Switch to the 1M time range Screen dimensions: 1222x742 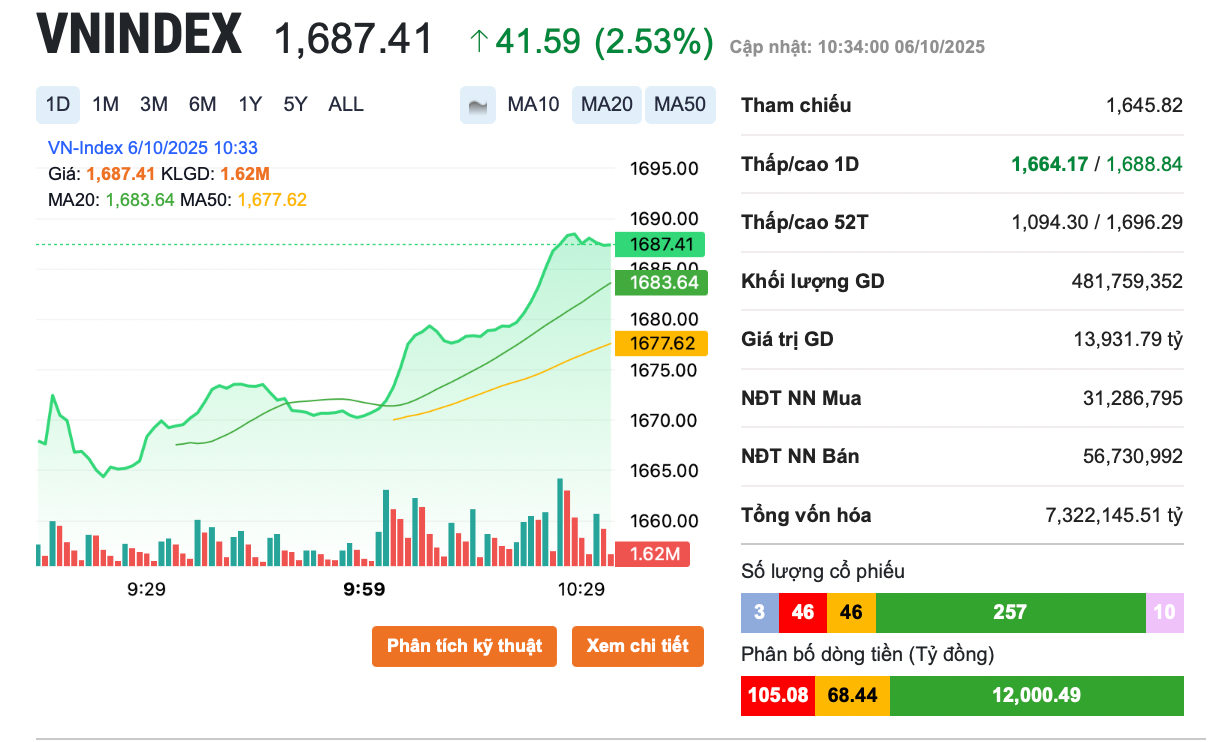[105, 105]
